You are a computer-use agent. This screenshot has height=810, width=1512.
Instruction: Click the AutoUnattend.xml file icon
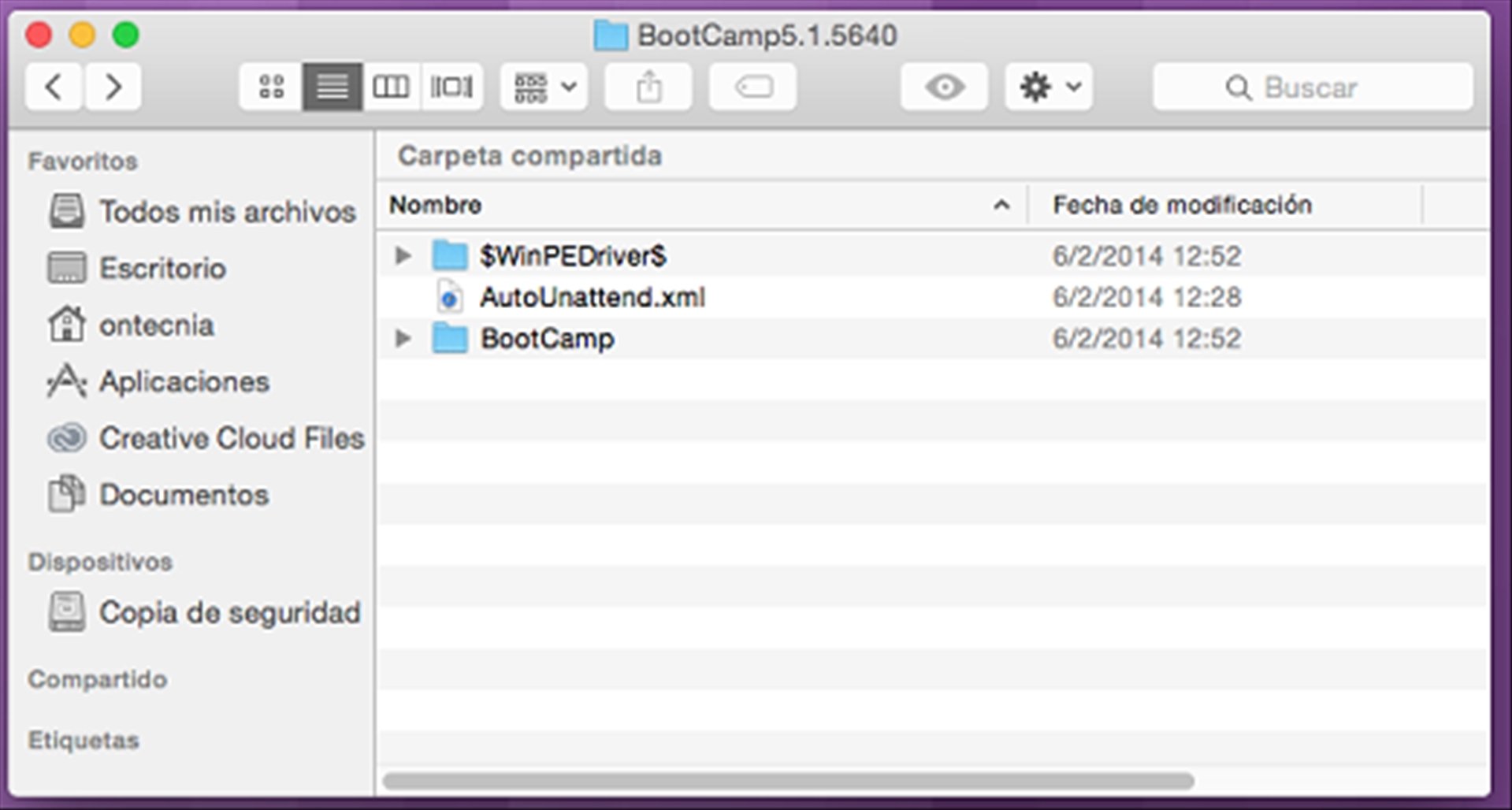click(450, 297)
